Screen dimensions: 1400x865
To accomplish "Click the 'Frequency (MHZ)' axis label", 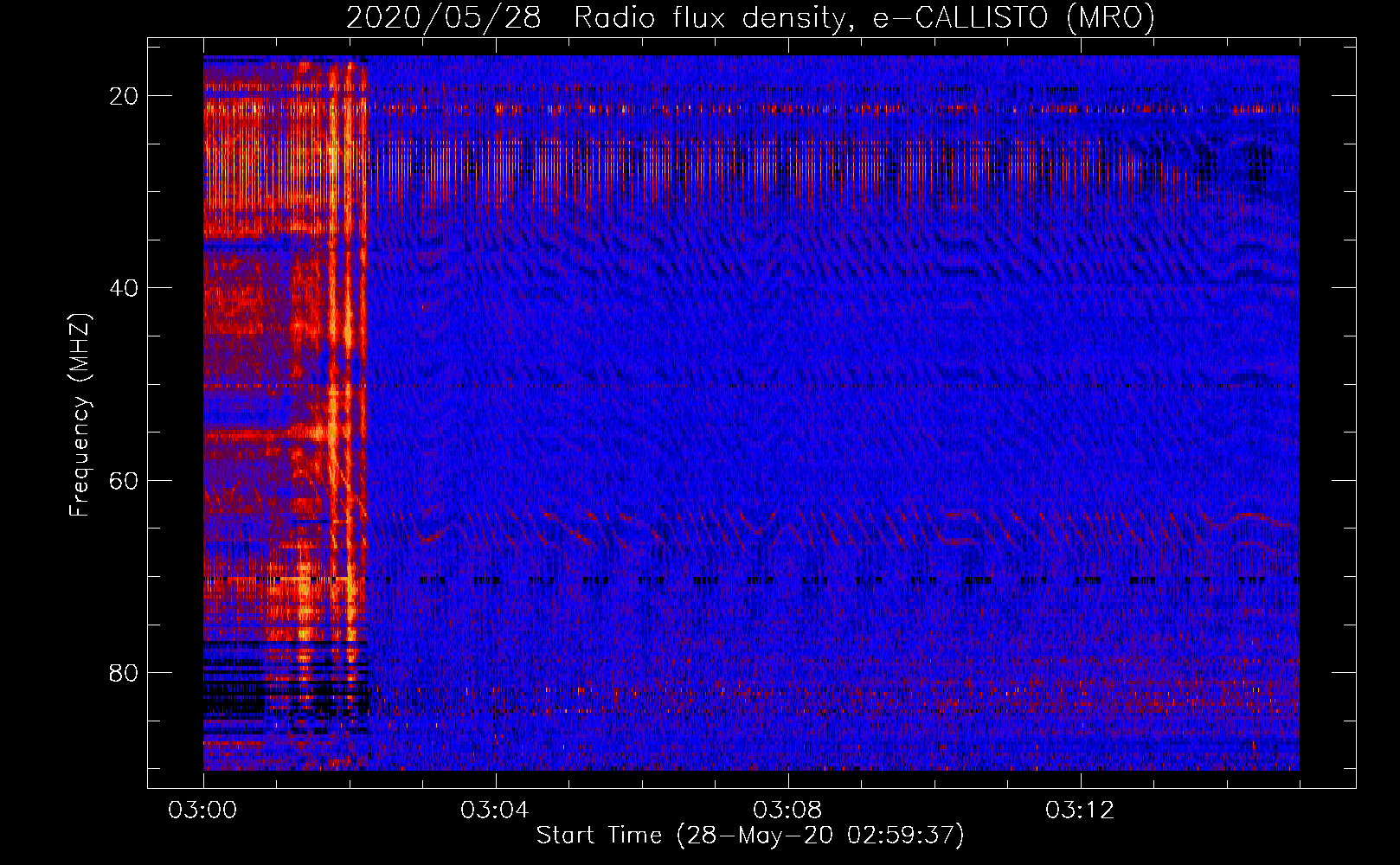I will (80, 415).
